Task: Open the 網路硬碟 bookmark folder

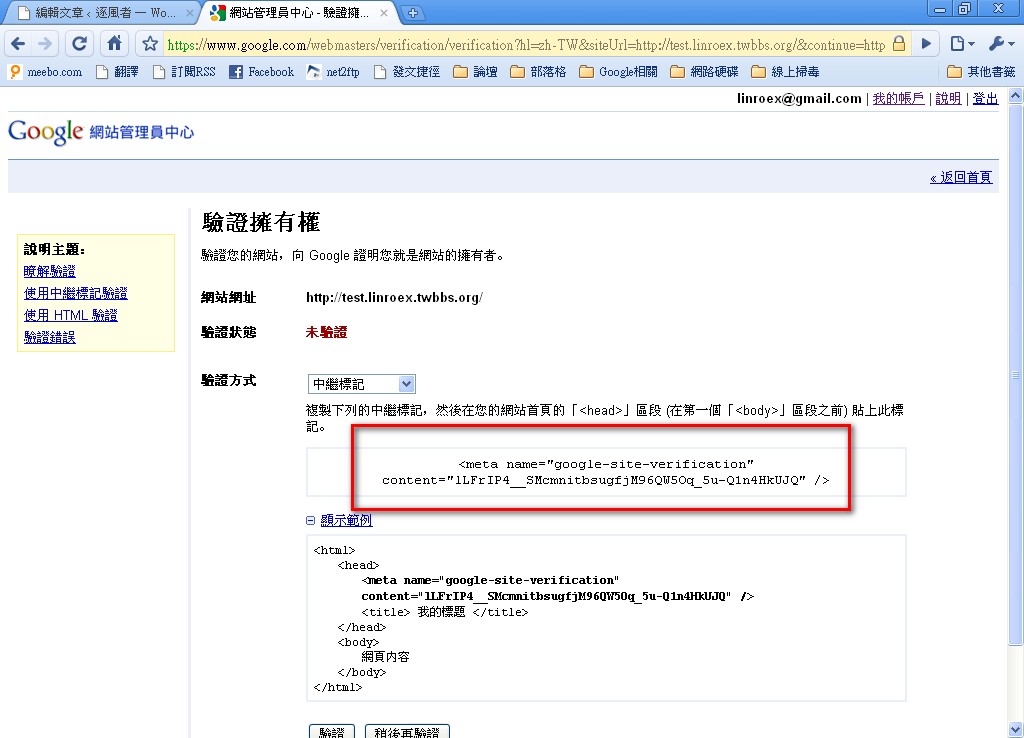Action: (705, 72)
